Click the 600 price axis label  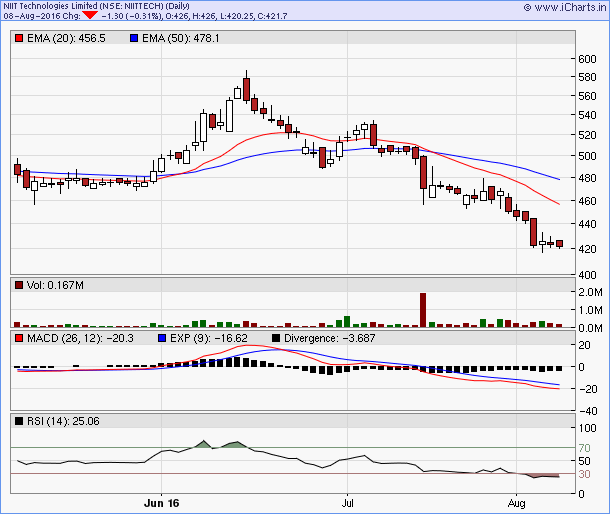point(587,59)
